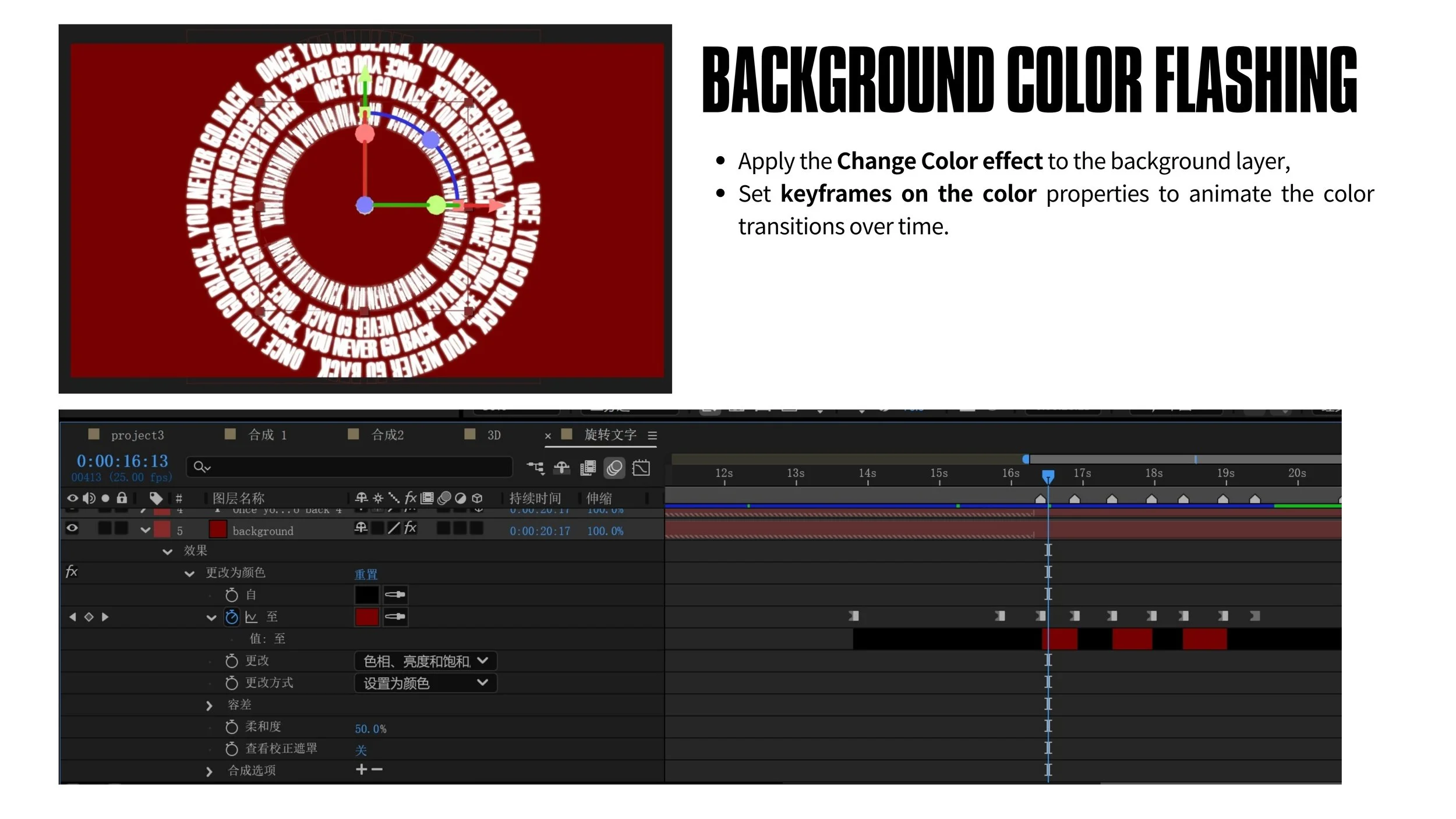Click the graph icon next to 至
The height and width of the screenshot is (819, 1456).
pyautogui.click(x=251, y=617)
